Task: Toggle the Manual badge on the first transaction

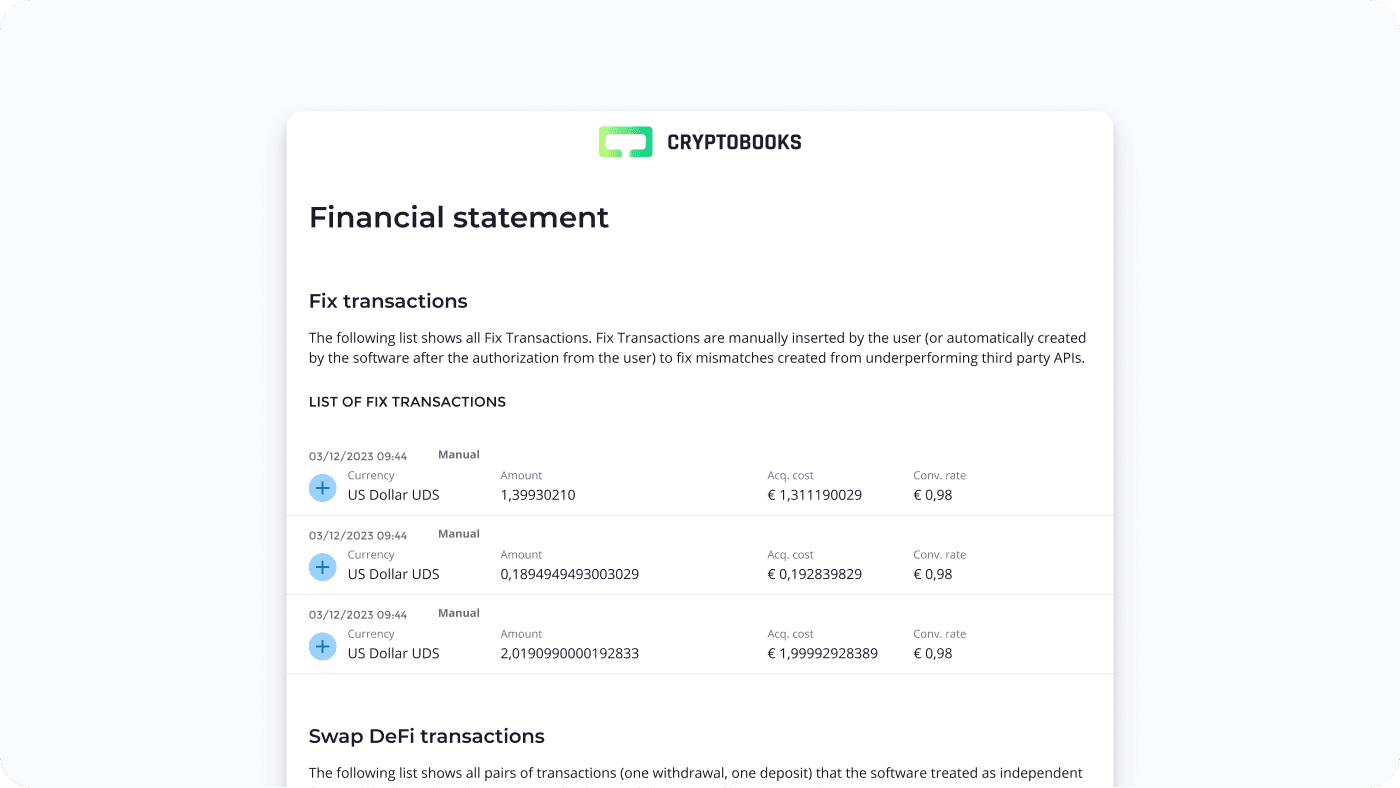Action: [458, 453]
